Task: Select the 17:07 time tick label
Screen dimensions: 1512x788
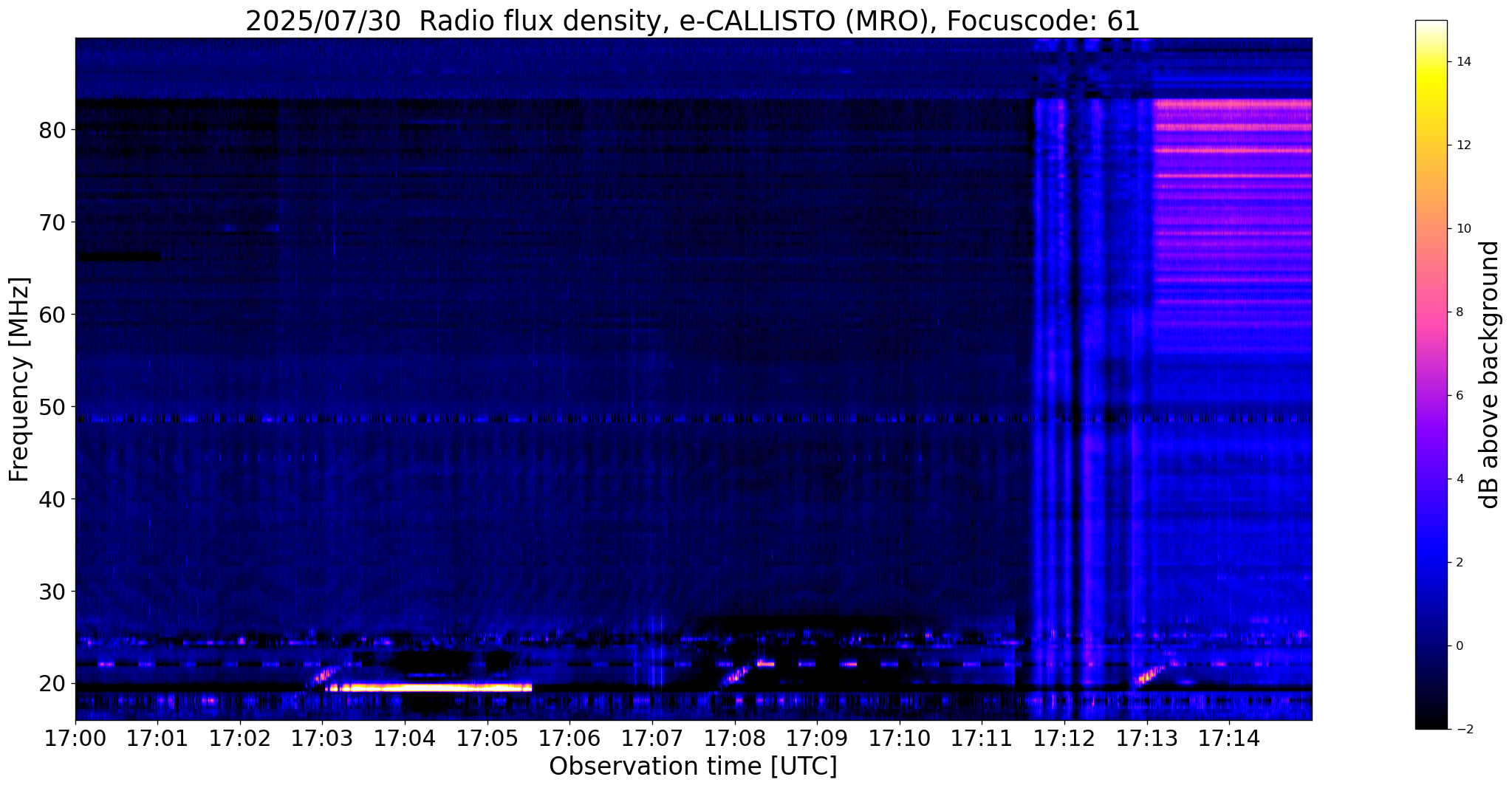Action: point(652,739)
